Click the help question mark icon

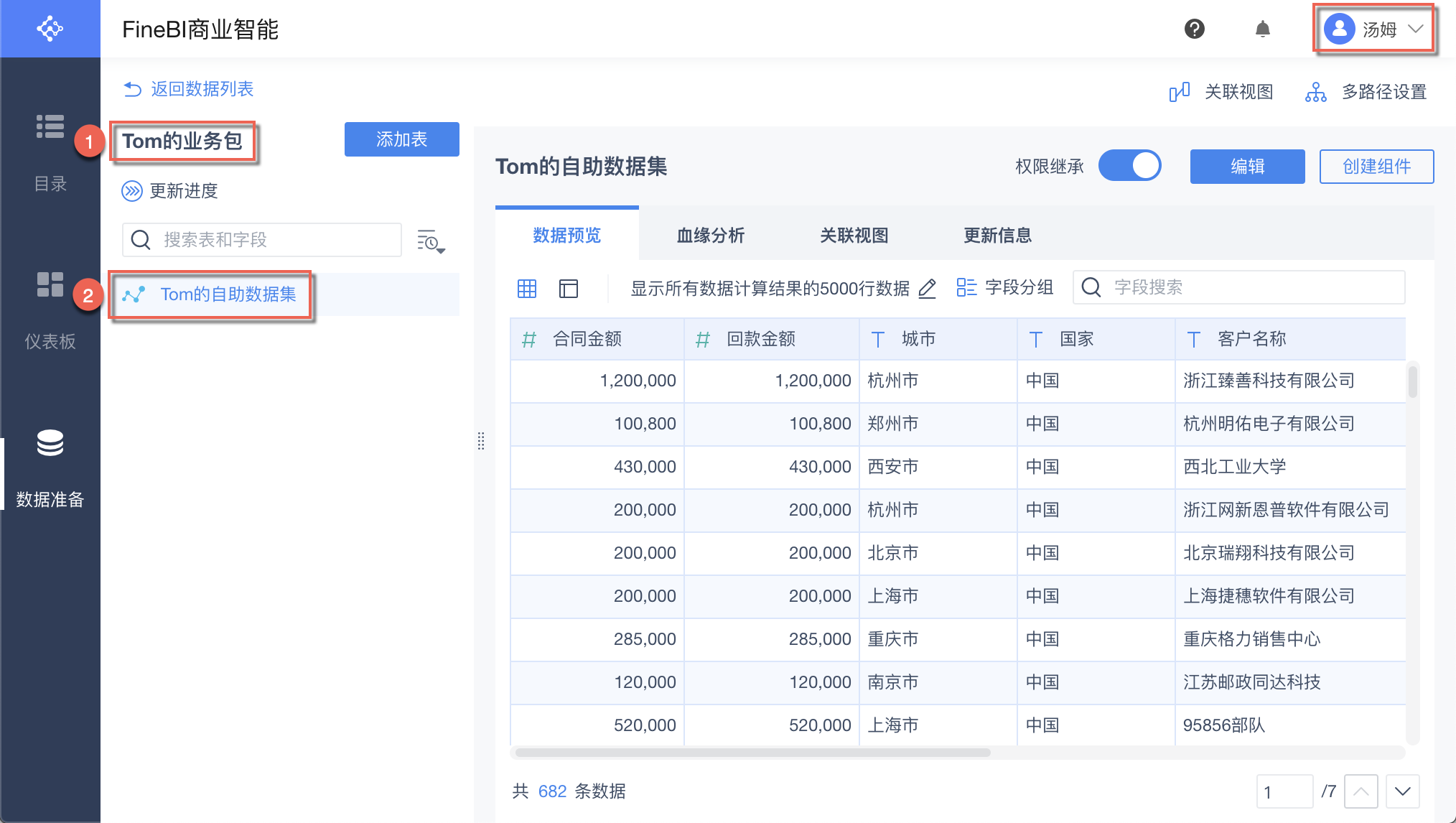[x=1194, y=29]
